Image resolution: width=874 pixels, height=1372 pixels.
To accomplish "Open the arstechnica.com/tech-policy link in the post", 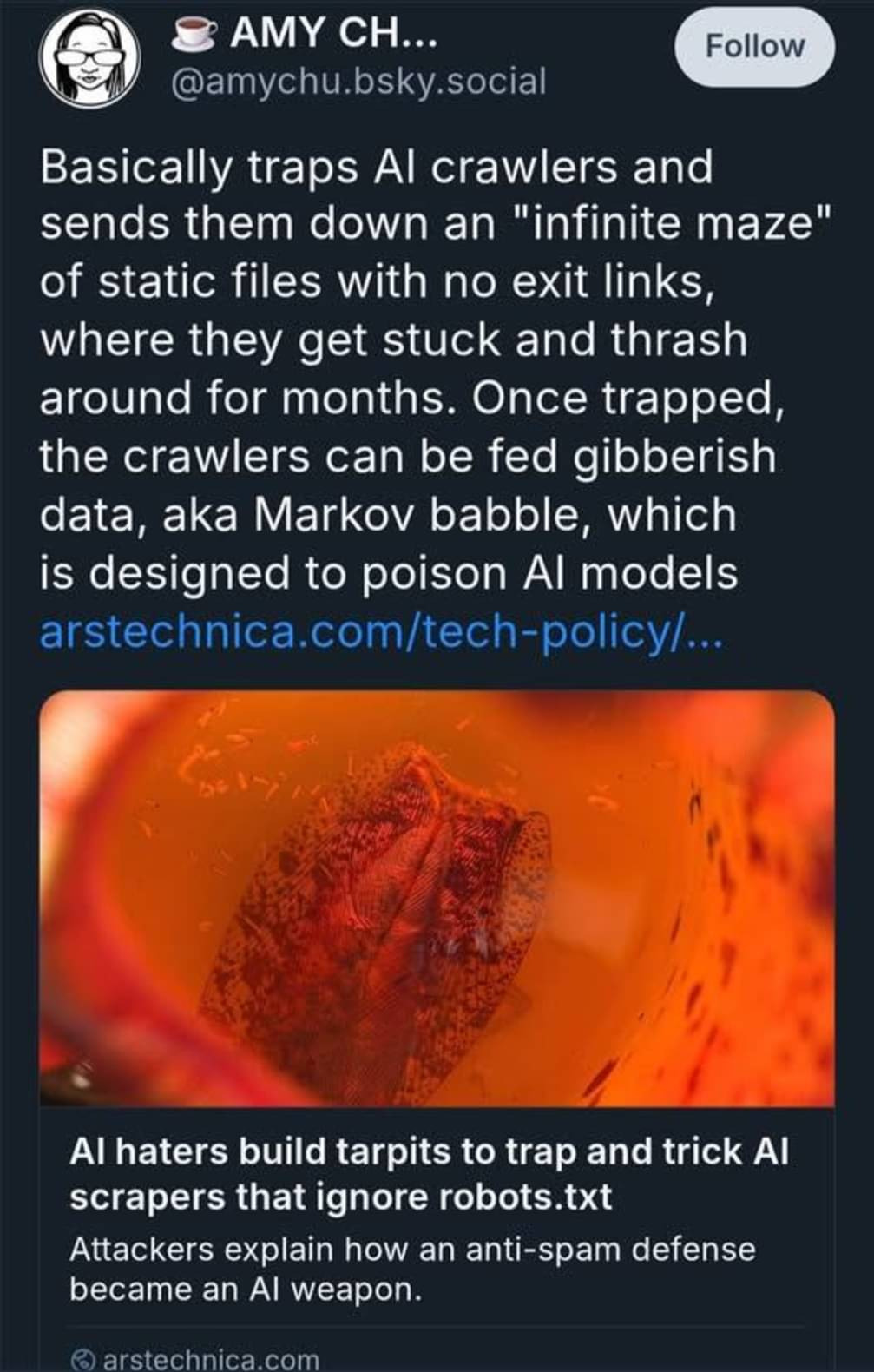I will (x=380, y=631).
